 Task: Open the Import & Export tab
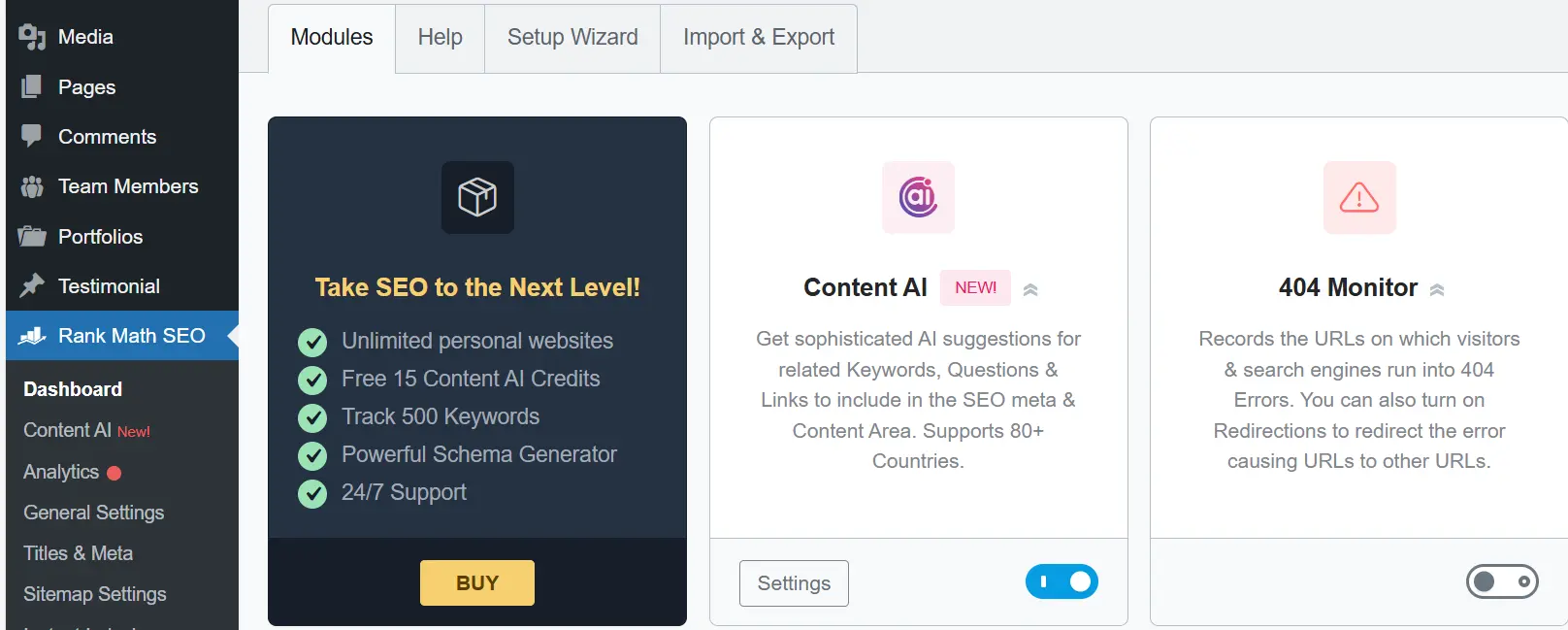[759, 38]
